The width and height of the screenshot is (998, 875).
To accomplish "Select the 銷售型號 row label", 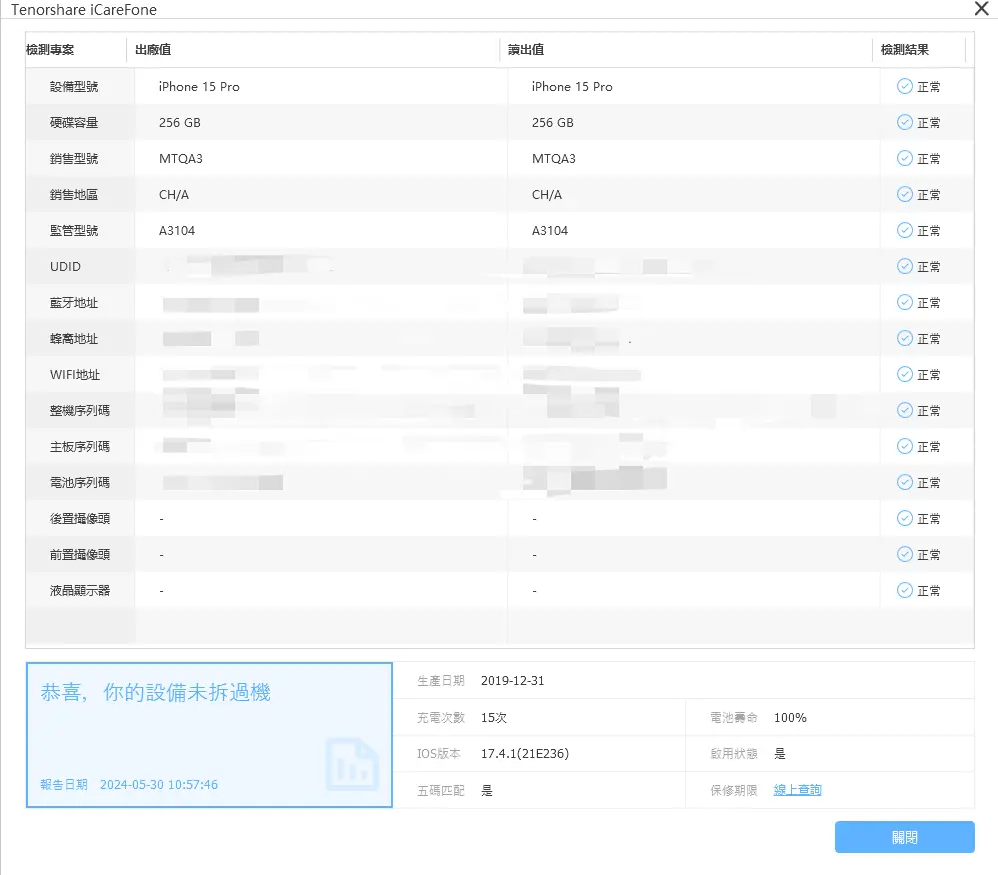I will pos(74,158).
